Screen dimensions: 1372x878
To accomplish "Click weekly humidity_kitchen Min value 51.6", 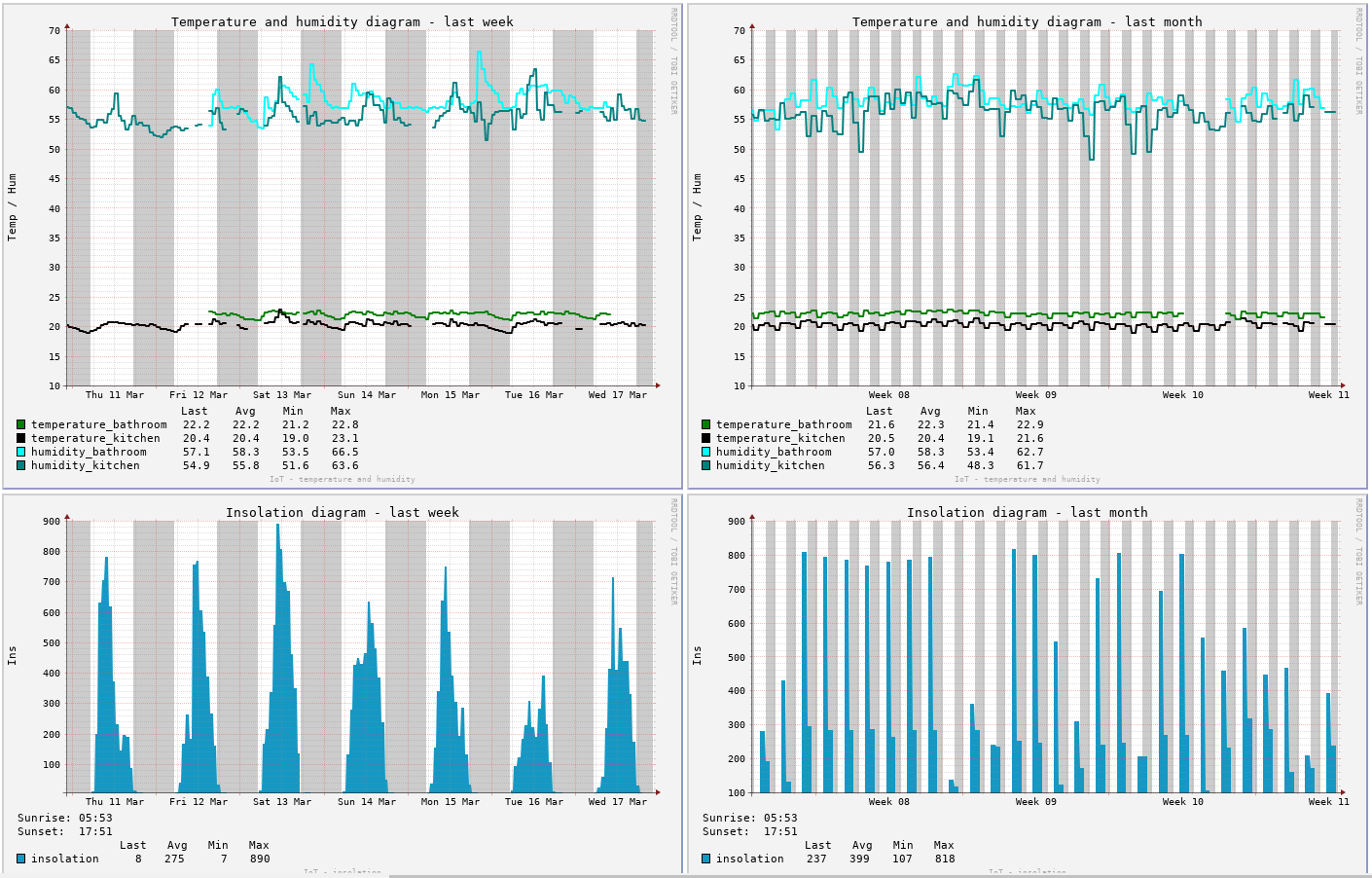I will (296, 465).
